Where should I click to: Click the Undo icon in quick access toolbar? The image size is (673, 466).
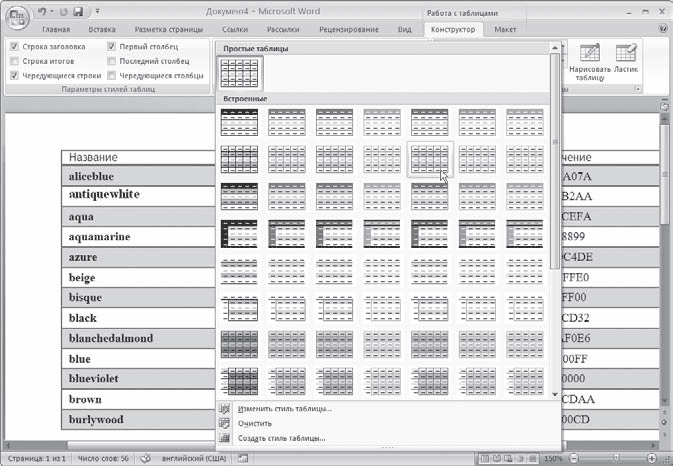(42, 12)
